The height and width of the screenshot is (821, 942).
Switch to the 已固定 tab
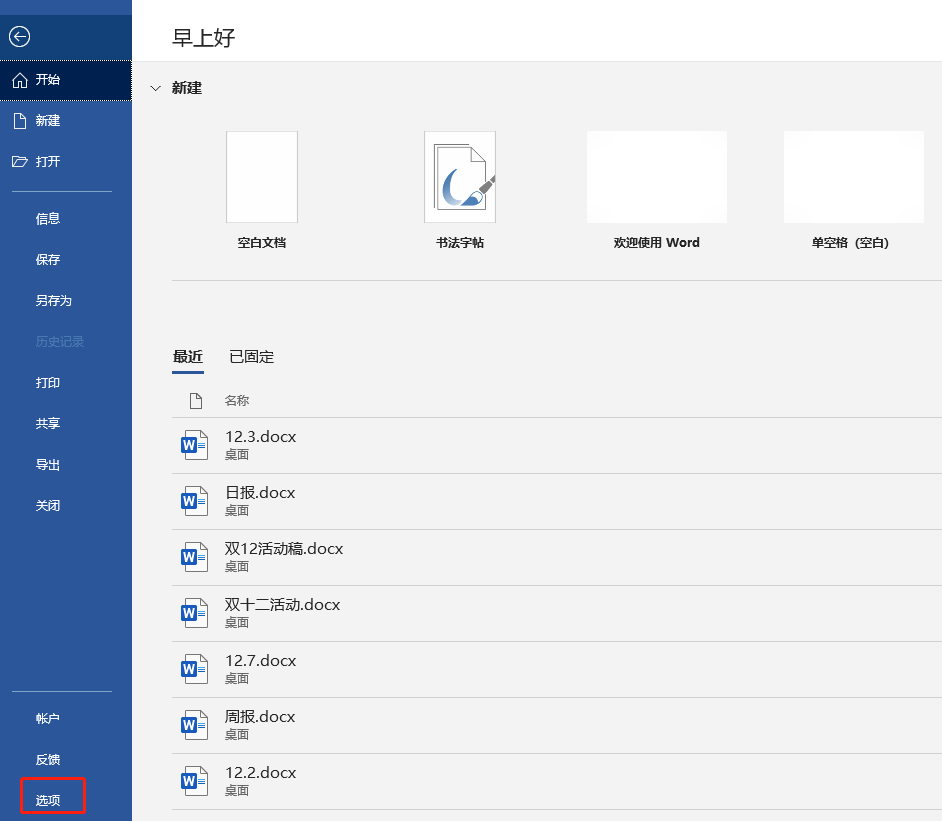click(x=252, y=357)
